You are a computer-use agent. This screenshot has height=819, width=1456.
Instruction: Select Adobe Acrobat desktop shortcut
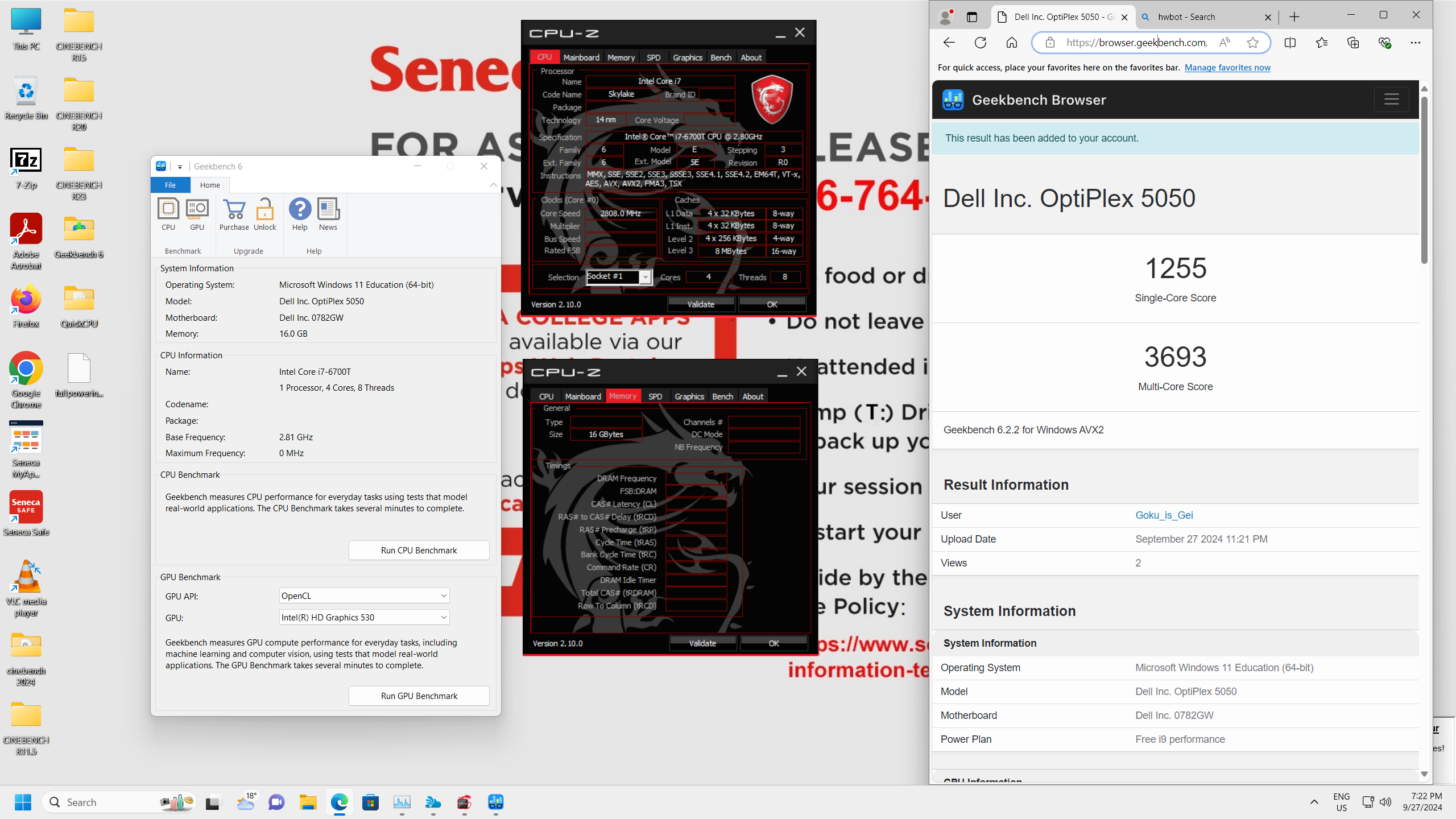tap(26, 242)
